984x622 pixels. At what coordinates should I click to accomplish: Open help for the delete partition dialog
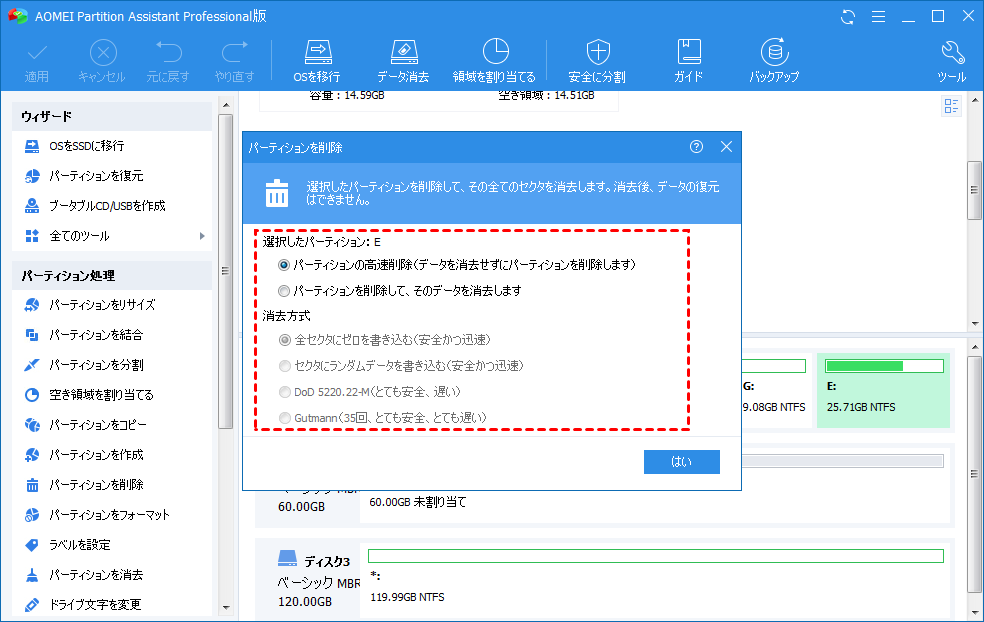[696, 147]
